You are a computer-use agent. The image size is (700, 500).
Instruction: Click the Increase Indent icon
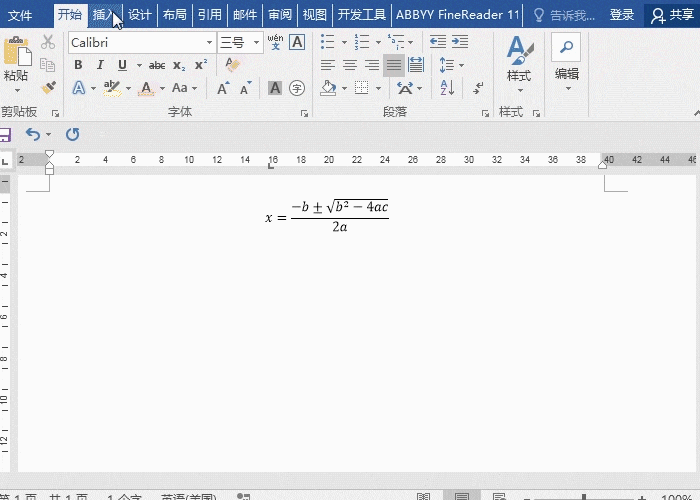click(459, 42)
